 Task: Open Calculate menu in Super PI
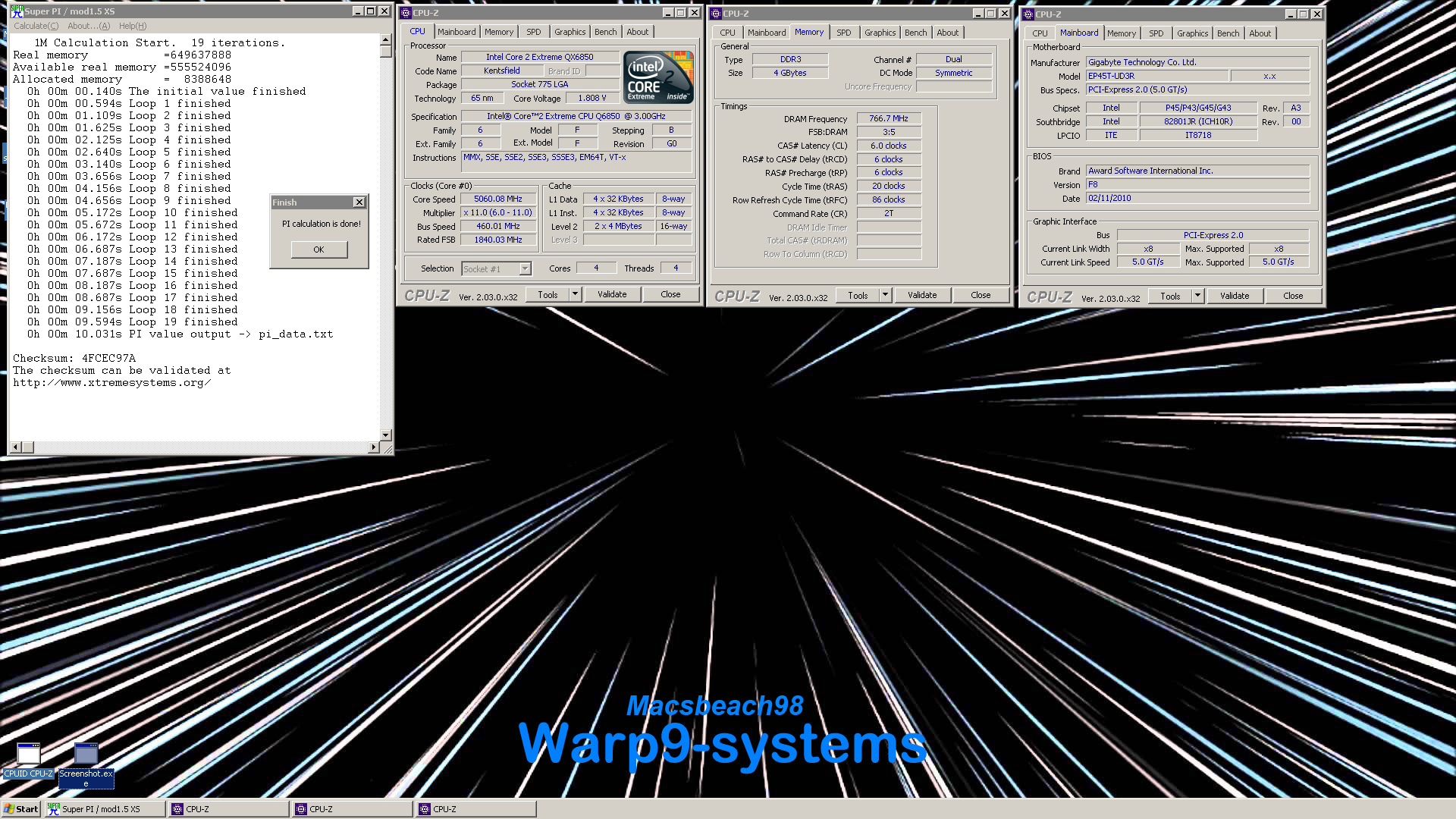pos(36,26)
